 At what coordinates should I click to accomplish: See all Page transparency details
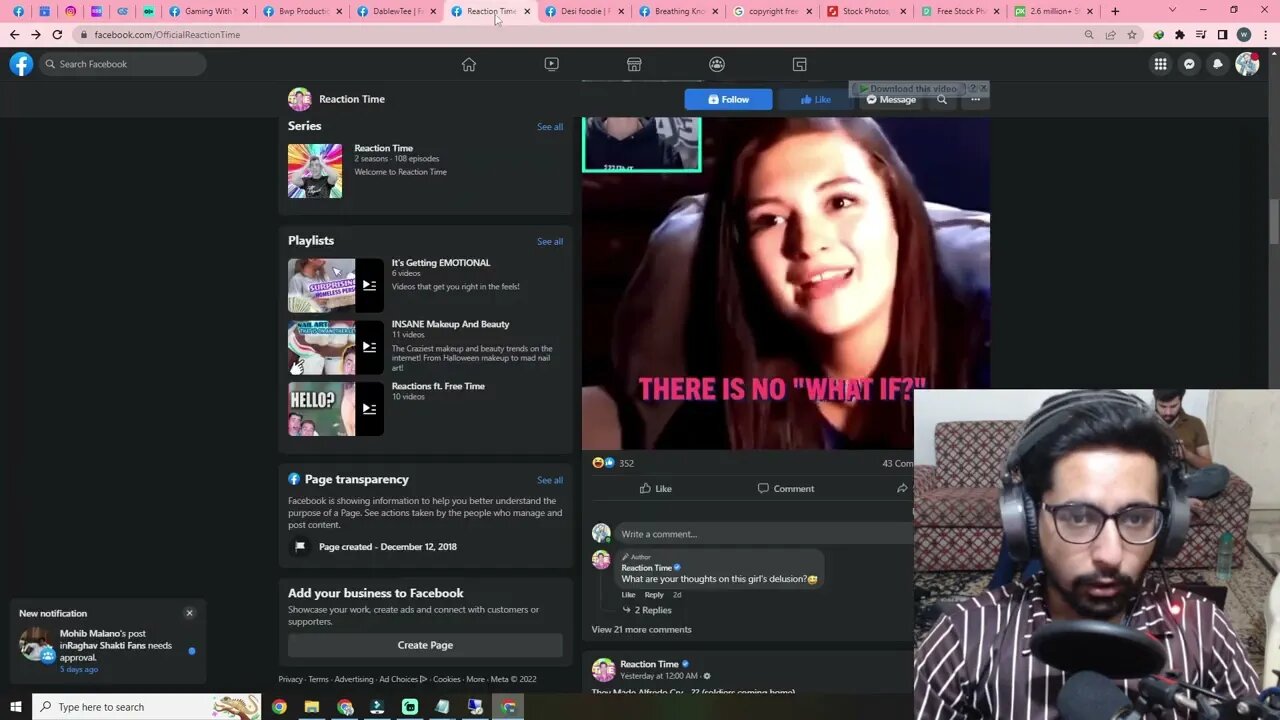pos(550,480)
